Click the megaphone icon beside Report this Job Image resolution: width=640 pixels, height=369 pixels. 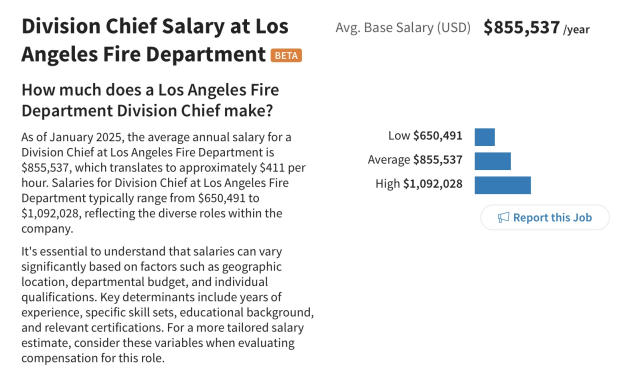click(503, 217)
